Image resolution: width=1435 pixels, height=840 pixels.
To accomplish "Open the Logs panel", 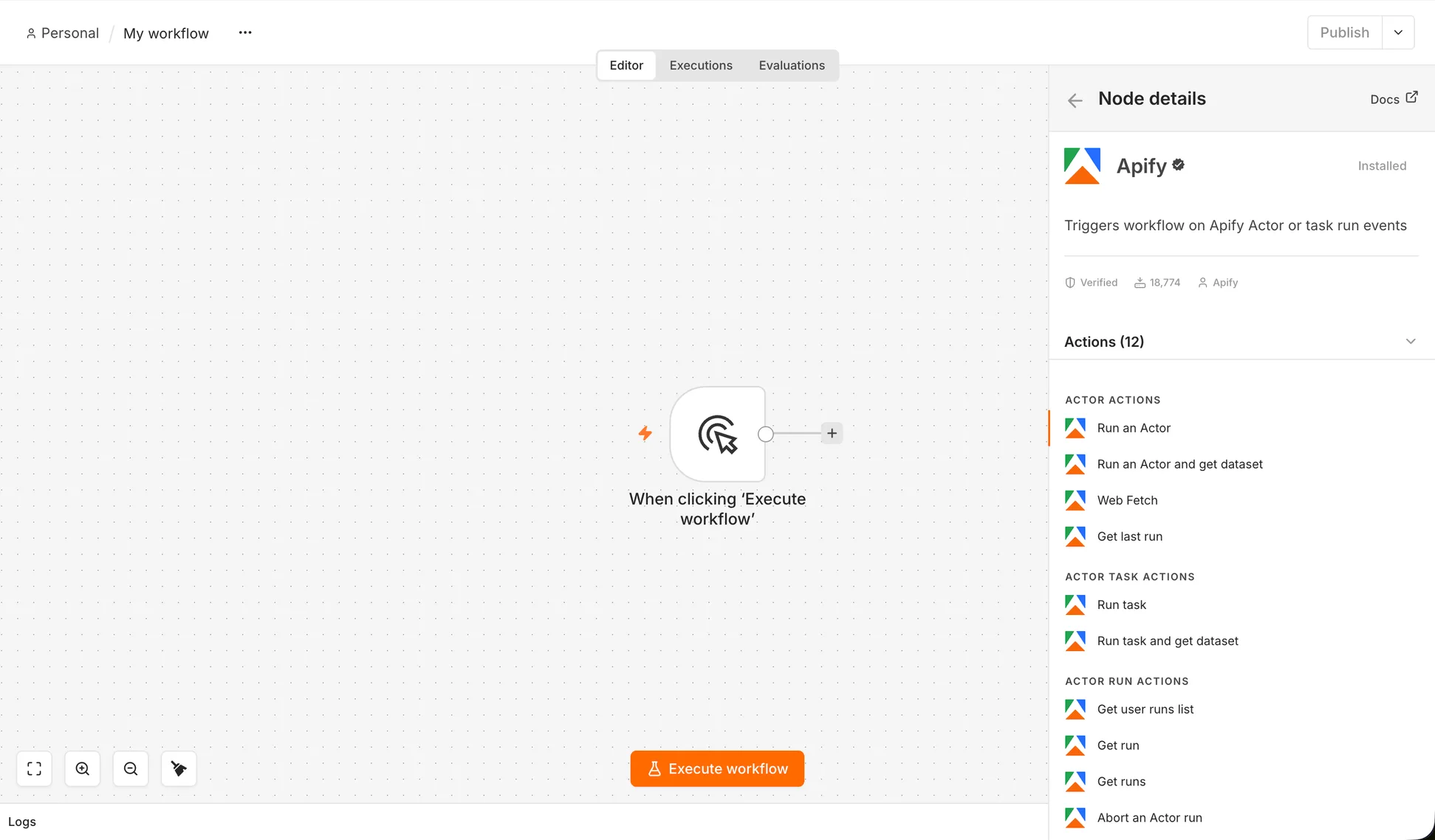I will point(22,822).
